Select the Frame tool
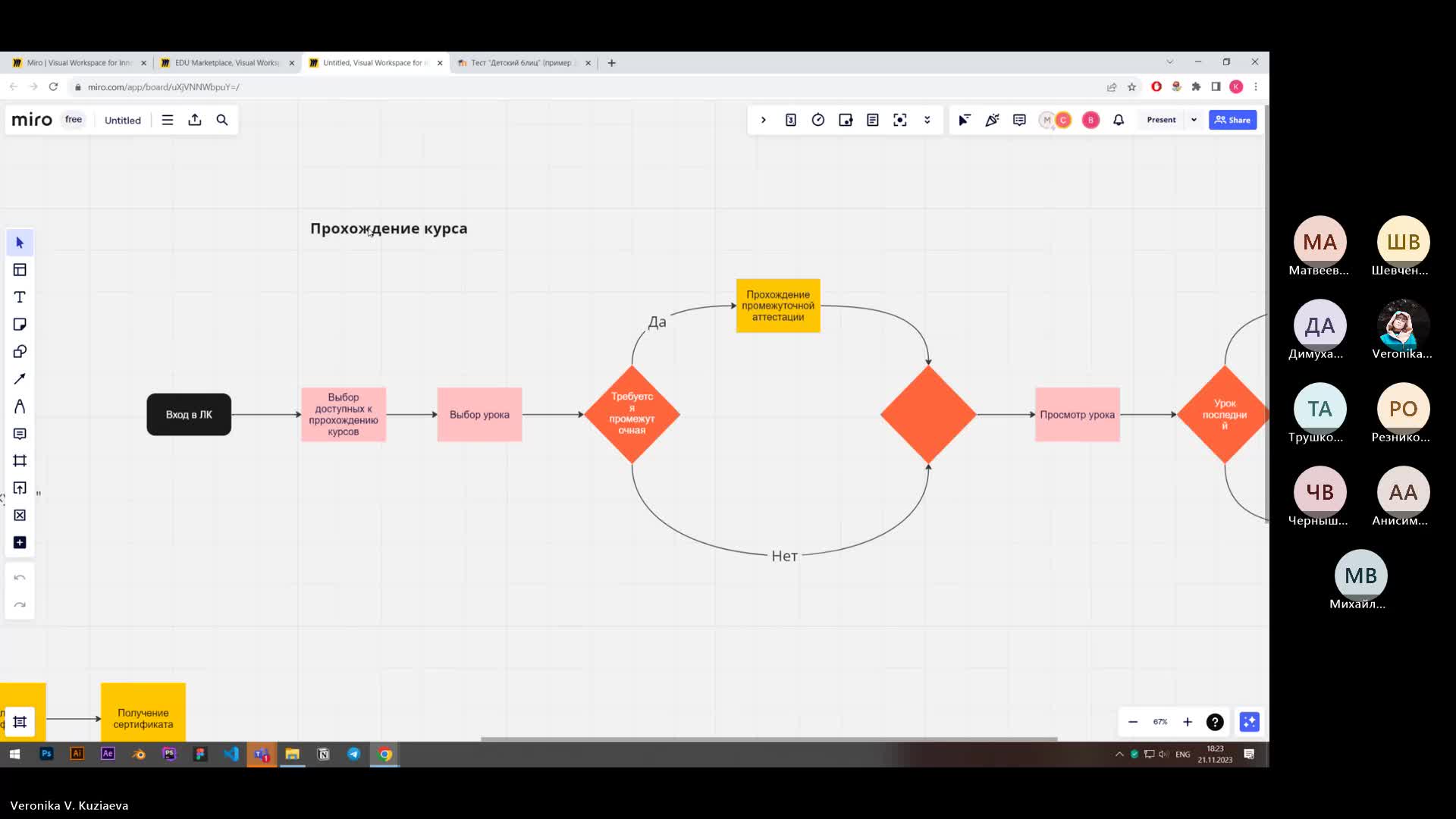 [20, 461]
